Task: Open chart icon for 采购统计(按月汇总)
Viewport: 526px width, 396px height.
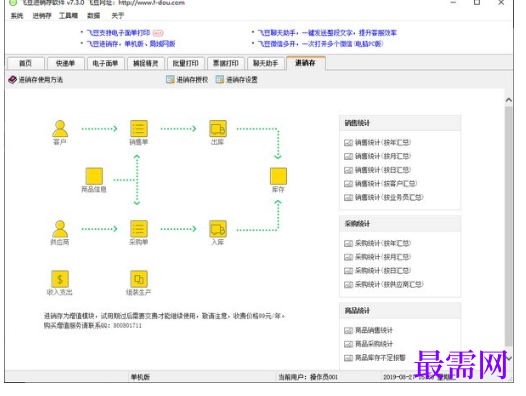Action: point(349,257)
